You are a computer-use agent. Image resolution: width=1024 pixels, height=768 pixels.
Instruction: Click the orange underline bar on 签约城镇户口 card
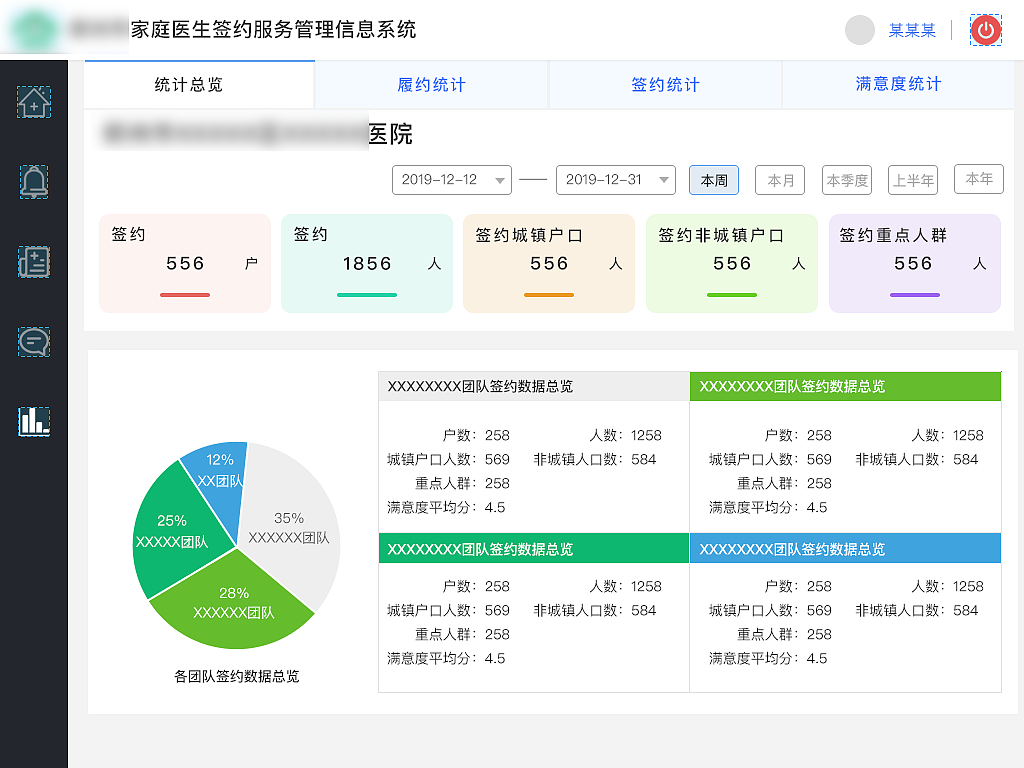(x=548, y=295)
